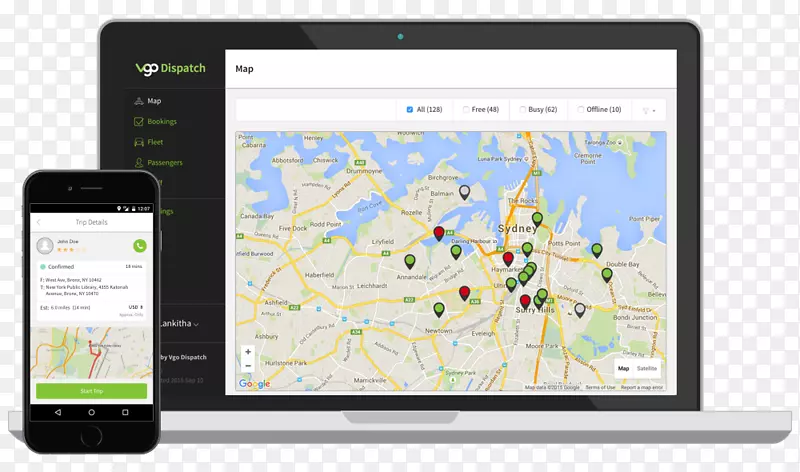
Task: Select the grey offline pin near Balmain
Action: click(x=464, y=191)
